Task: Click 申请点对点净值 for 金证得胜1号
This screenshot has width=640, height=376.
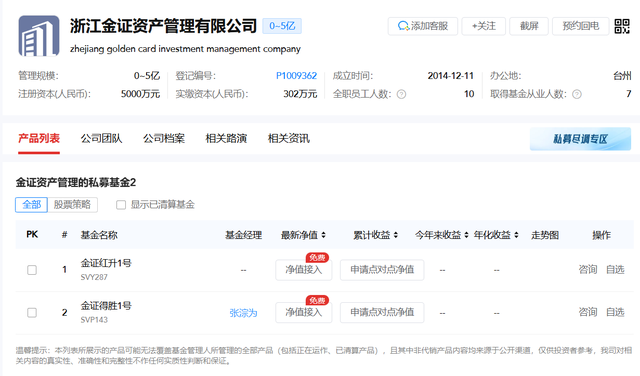Action: (x=382, y=313)
